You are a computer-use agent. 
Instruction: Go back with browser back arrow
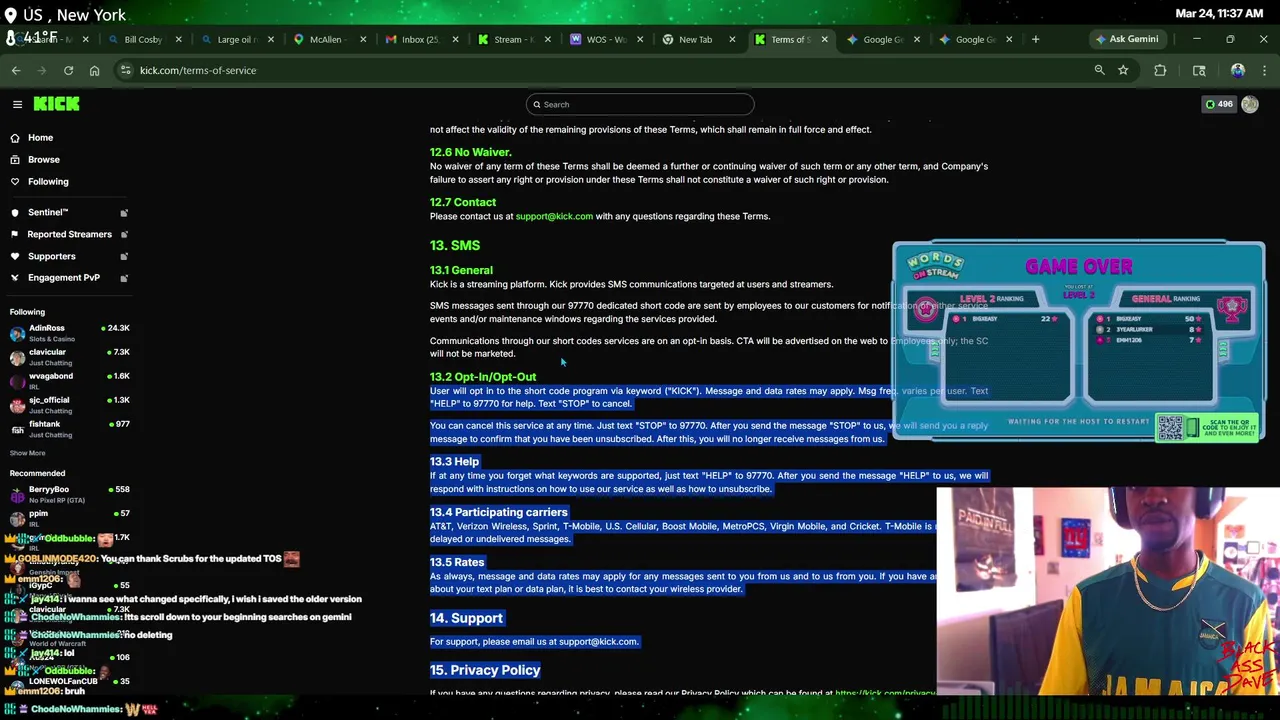[16, 70]
